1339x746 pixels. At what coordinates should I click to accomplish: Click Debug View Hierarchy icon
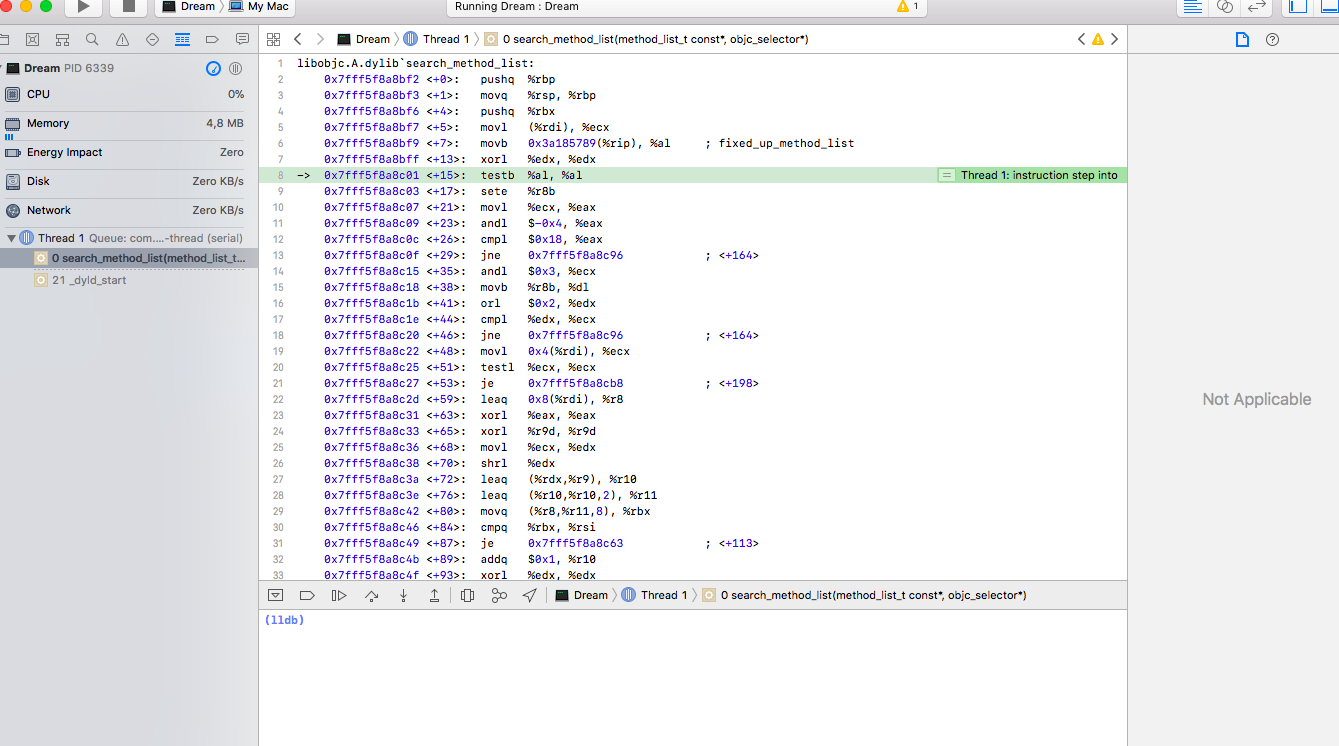tap(467, 595)
